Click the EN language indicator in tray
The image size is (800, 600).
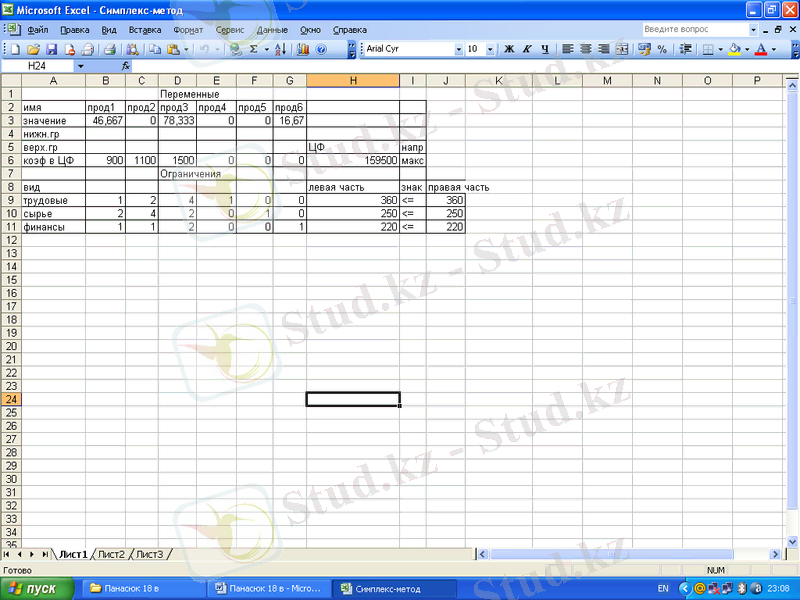point(663,589)
